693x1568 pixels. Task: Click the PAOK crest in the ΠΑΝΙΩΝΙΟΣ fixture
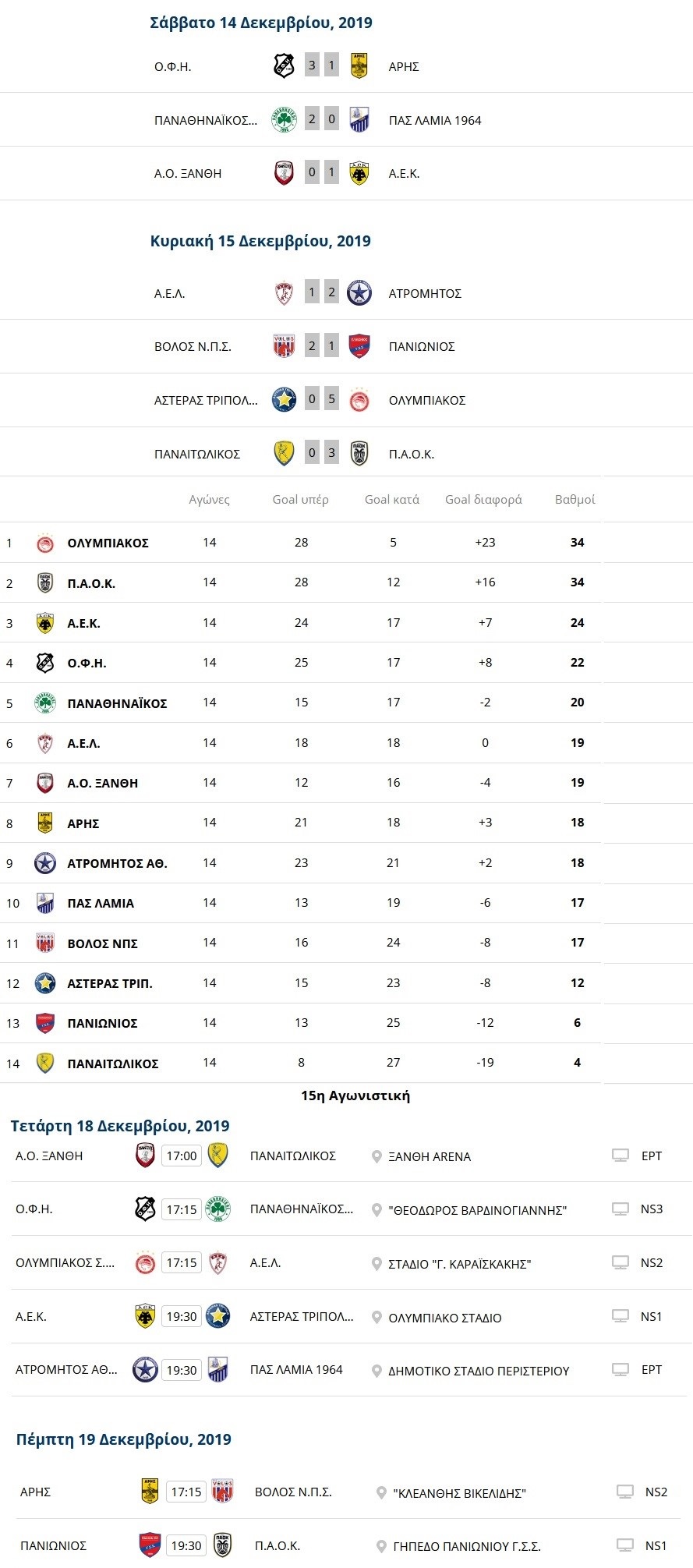pyautogui.click(x=223, y=1545)
